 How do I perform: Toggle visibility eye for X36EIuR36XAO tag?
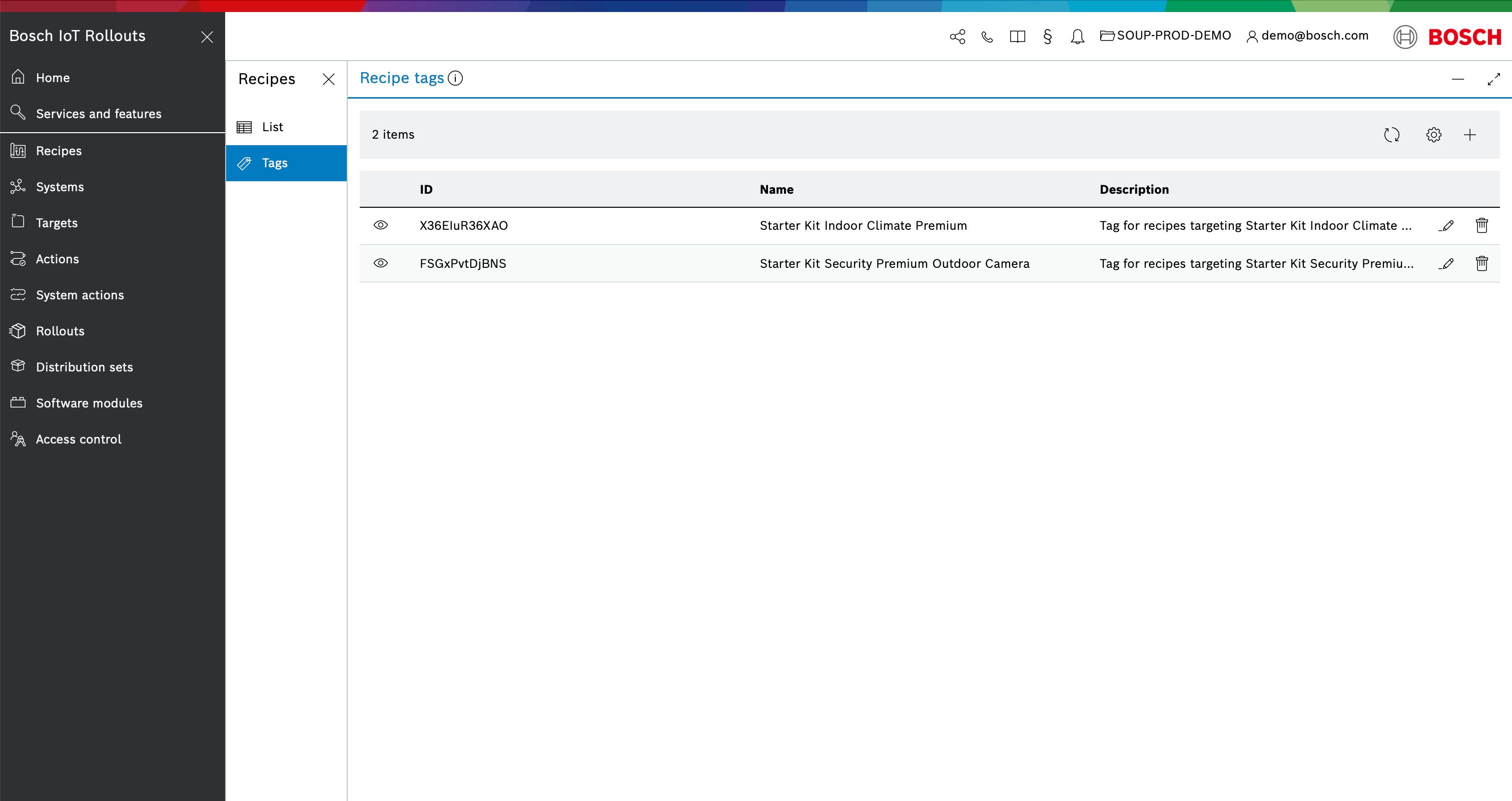pyautogui.click(x=380, y=225)
